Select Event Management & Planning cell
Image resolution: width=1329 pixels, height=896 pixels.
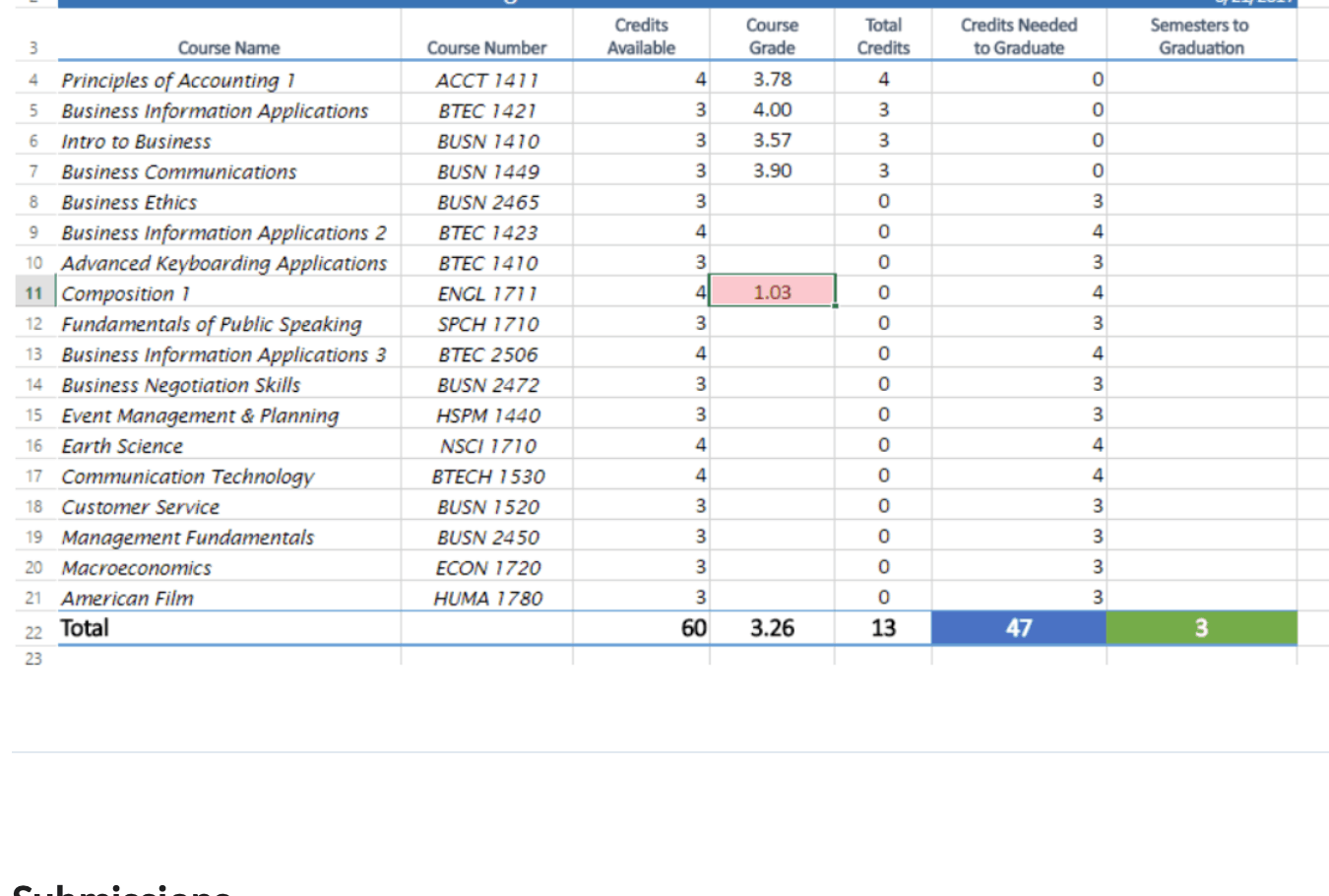pyautogui.click(x=228, y=415)
